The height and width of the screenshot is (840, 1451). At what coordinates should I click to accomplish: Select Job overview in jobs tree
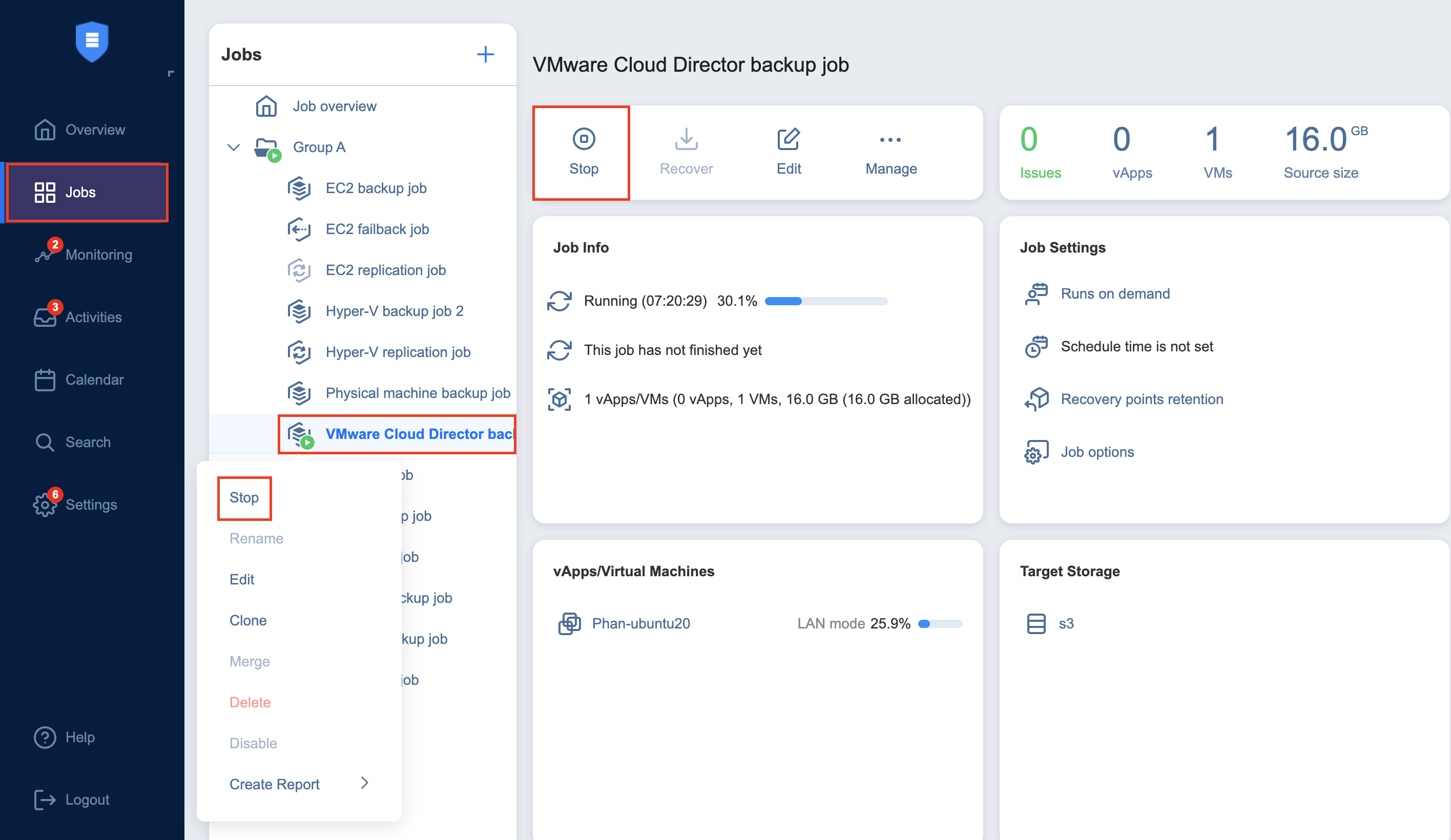click(x=334, y=106)
